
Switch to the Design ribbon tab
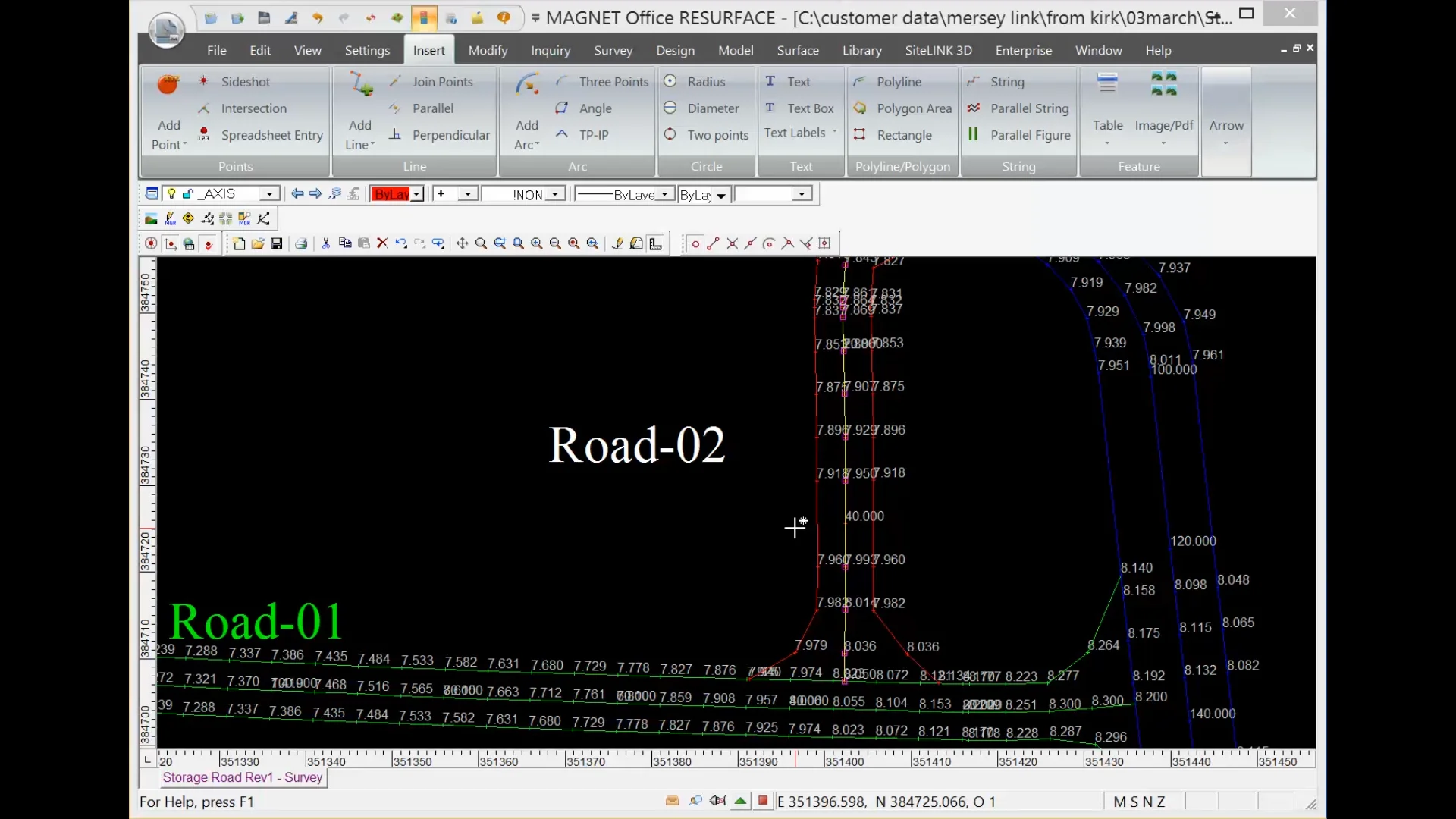coord(675,51)
